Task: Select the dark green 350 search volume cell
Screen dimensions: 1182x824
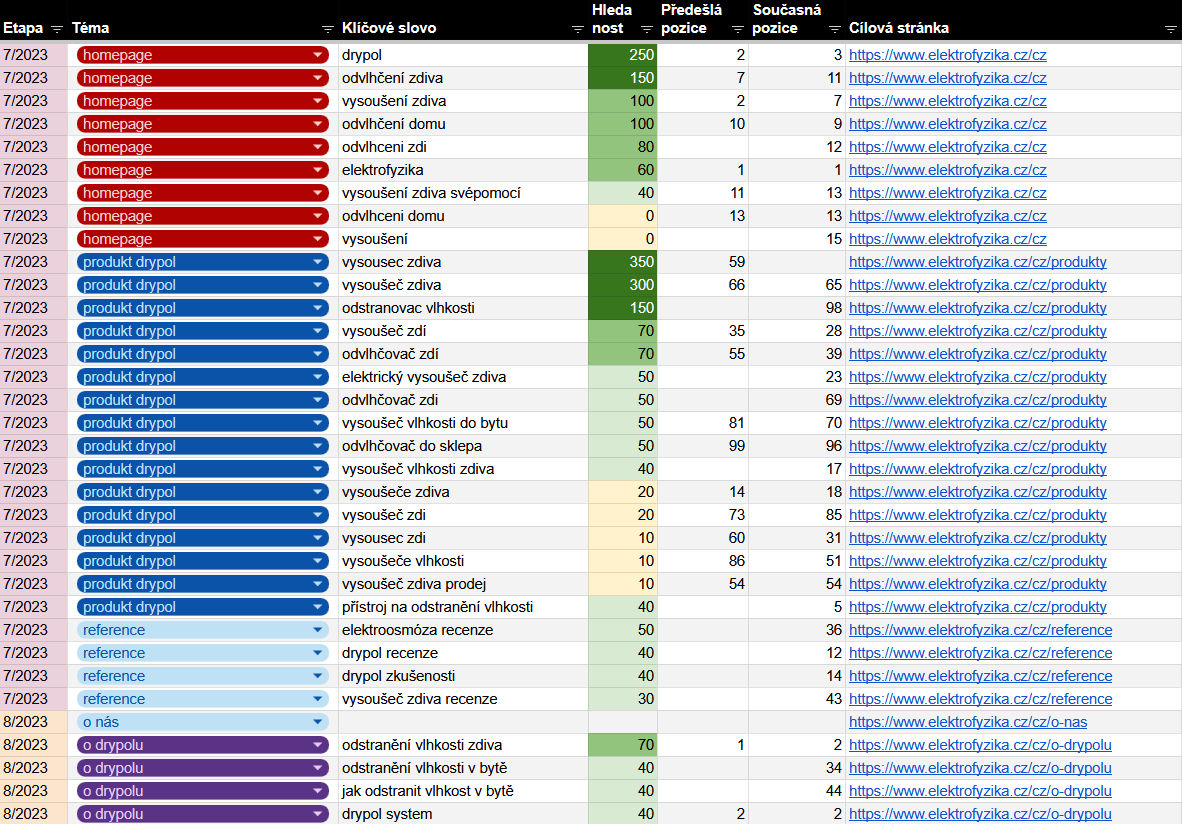Action: [622, 262]
